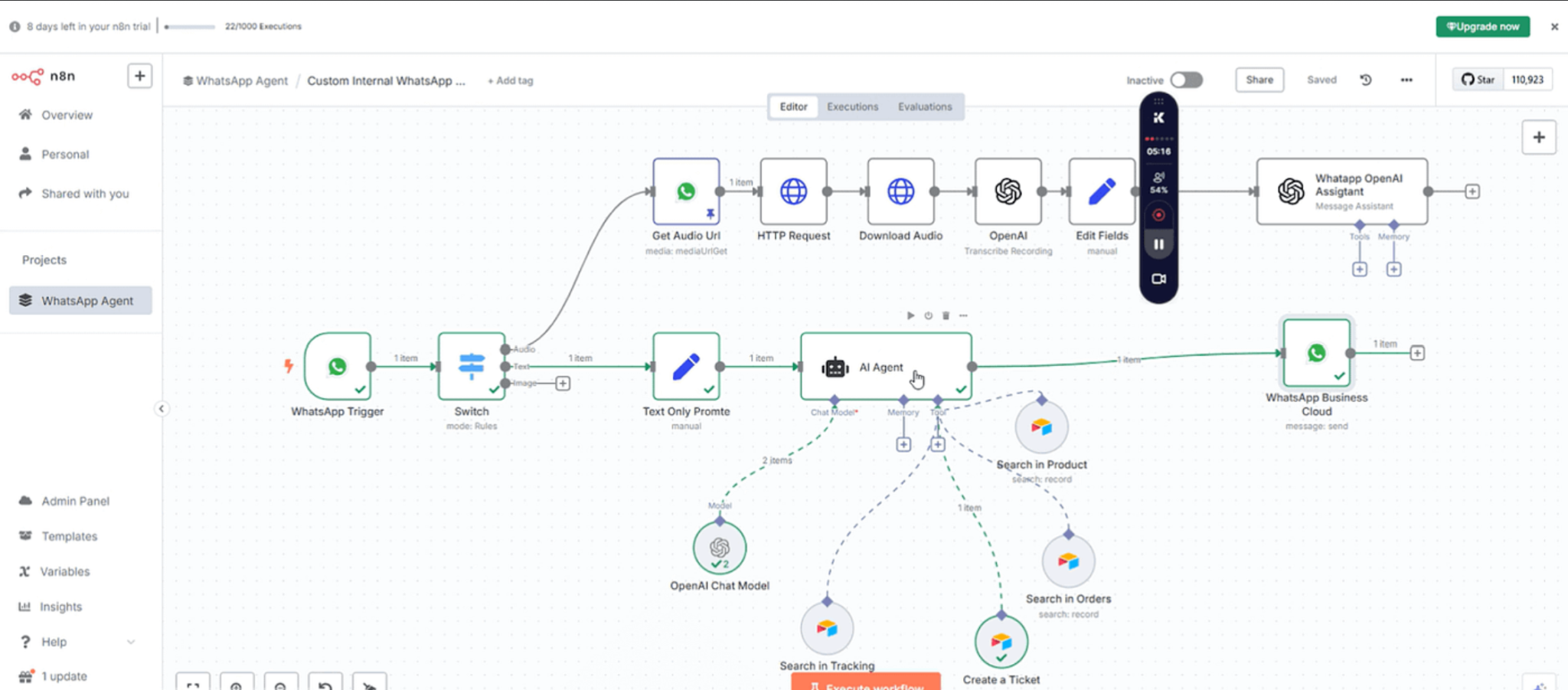Screen dimensions: 1568x690
Task: Click the Search in Product Airtable node
Action: point(1041,427)
